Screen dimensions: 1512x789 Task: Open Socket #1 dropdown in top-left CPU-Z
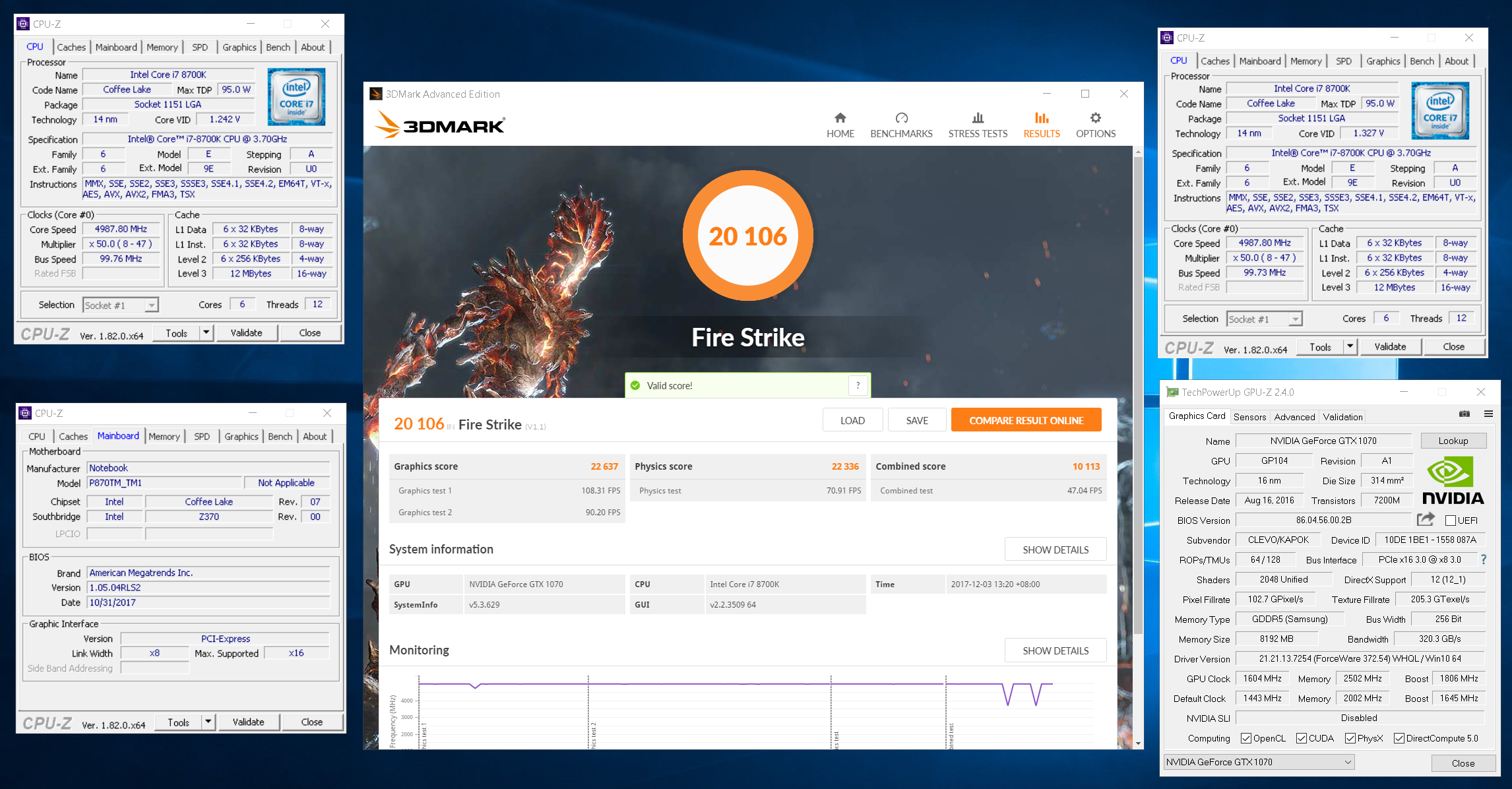coord(121,305)
